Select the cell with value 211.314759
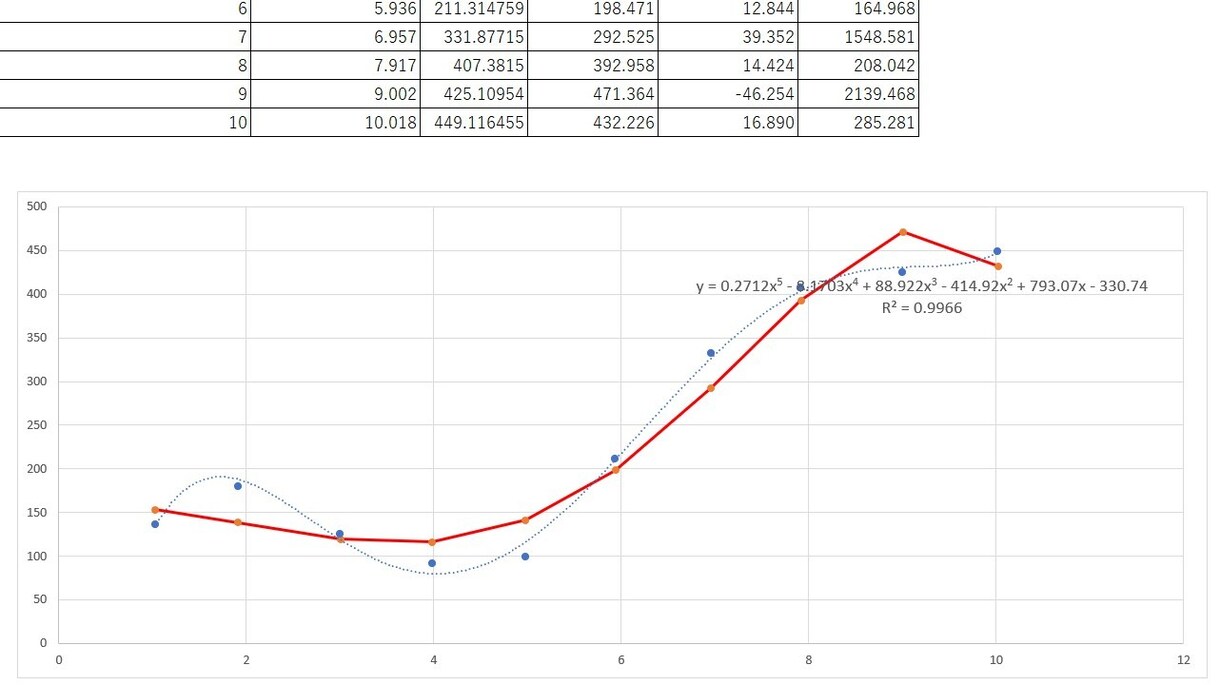The height and width of the screenshot is (685, 1220). click(474, 11)
